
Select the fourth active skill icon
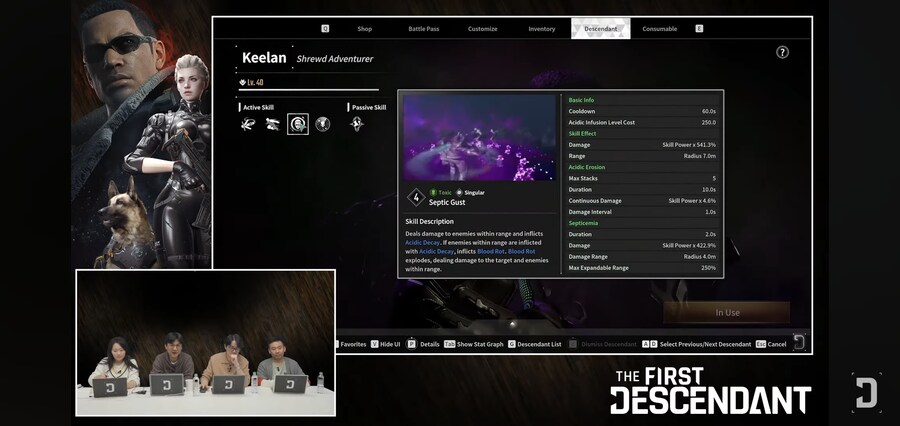(323, 124)
